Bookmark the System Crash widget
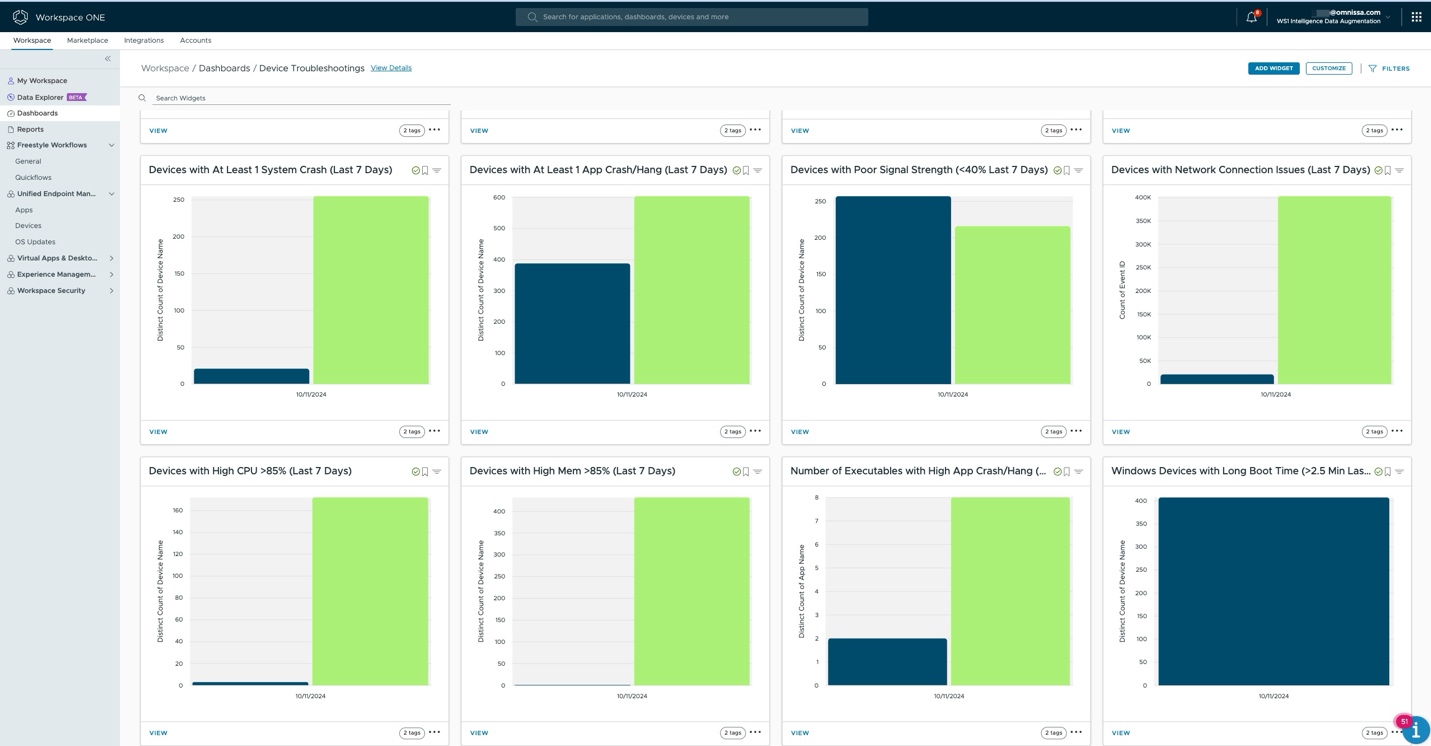The image size is (1431, 746). (425, 171)
